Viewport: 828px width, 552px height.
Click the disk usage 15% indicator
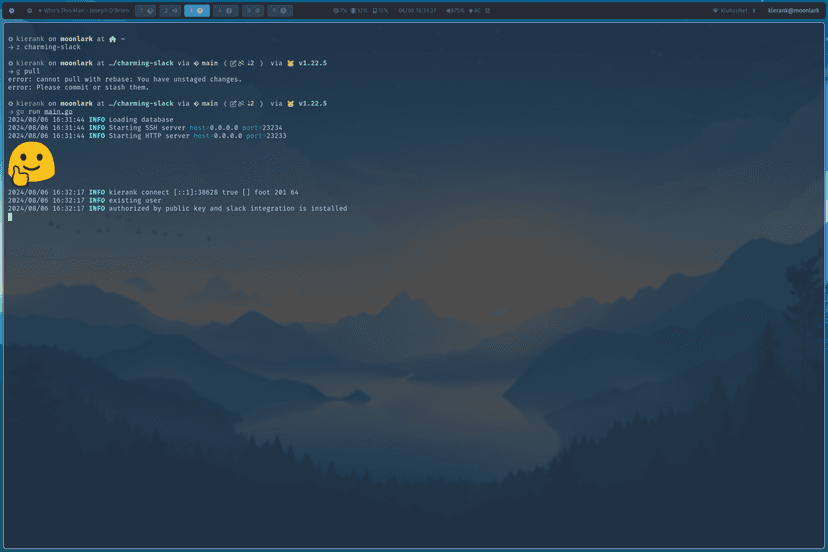click(x=381, y=10)
